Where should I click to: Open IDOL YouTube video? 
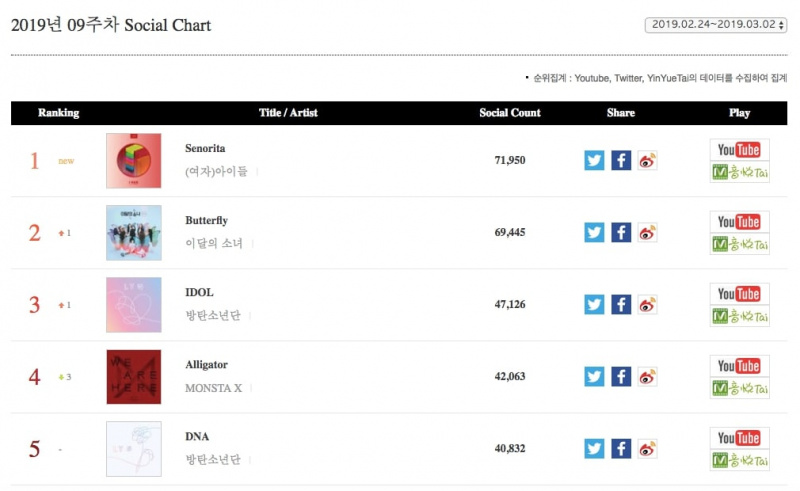739,294
